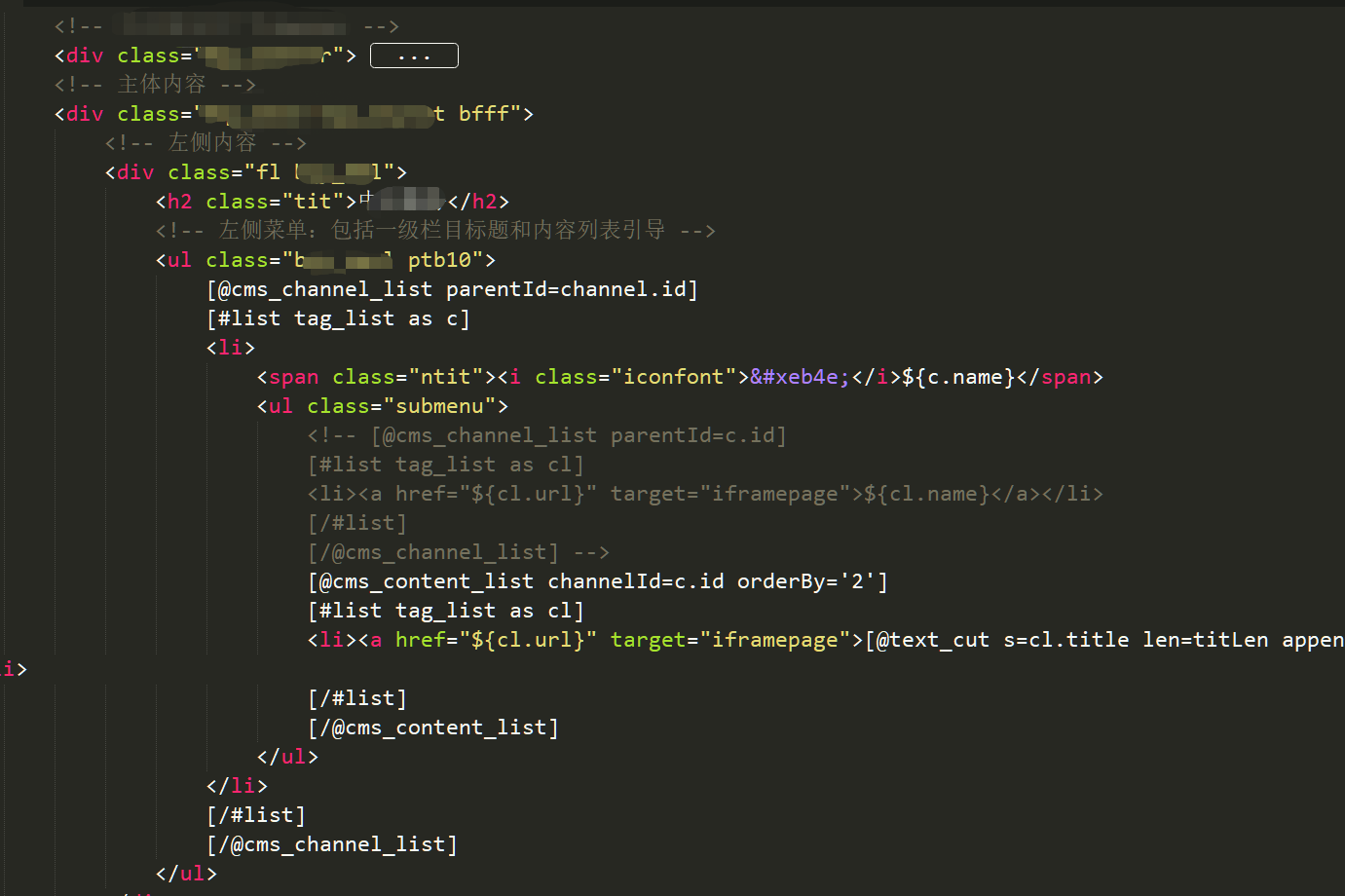Click "parentId=c.id" in the commented-out code
This screenshot has height=896, width=1345.
692,435
